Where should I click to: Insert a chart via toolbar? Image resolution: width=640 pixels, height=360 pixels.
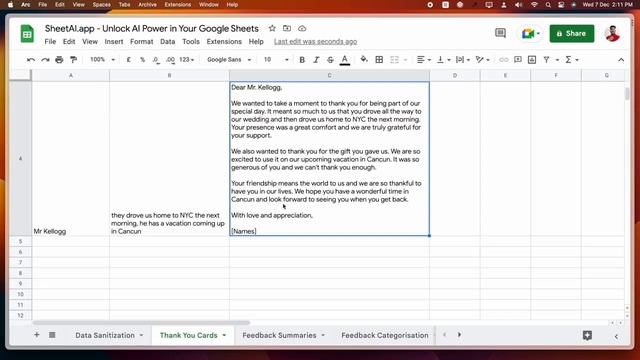tap(532, 60)
